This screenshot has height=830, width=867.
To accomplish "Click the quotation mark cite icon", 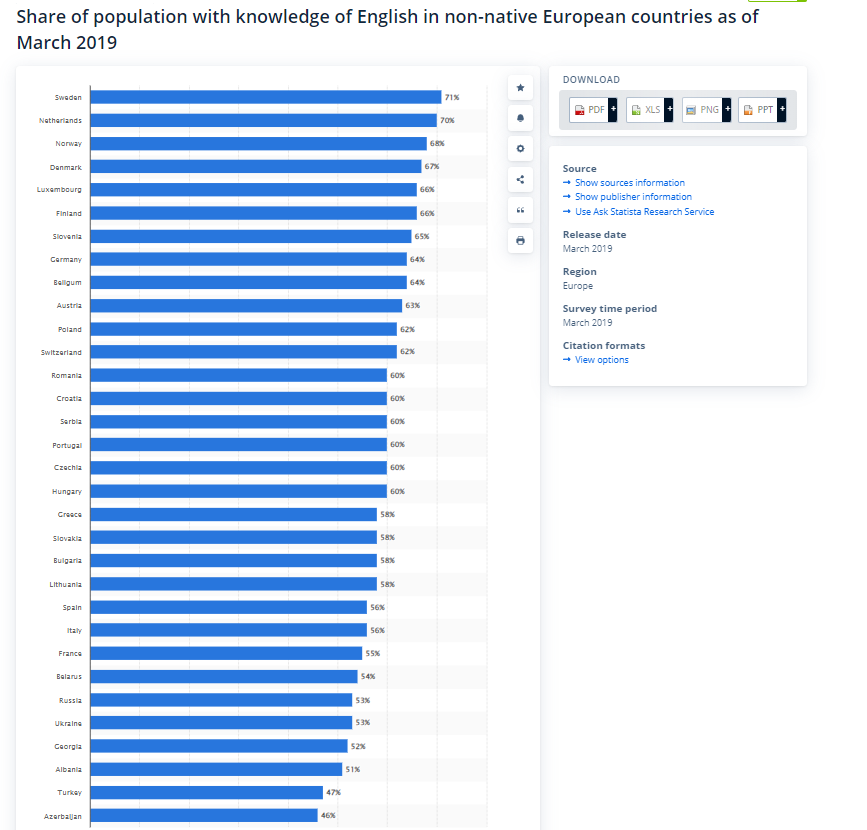I will coord(520,210).
